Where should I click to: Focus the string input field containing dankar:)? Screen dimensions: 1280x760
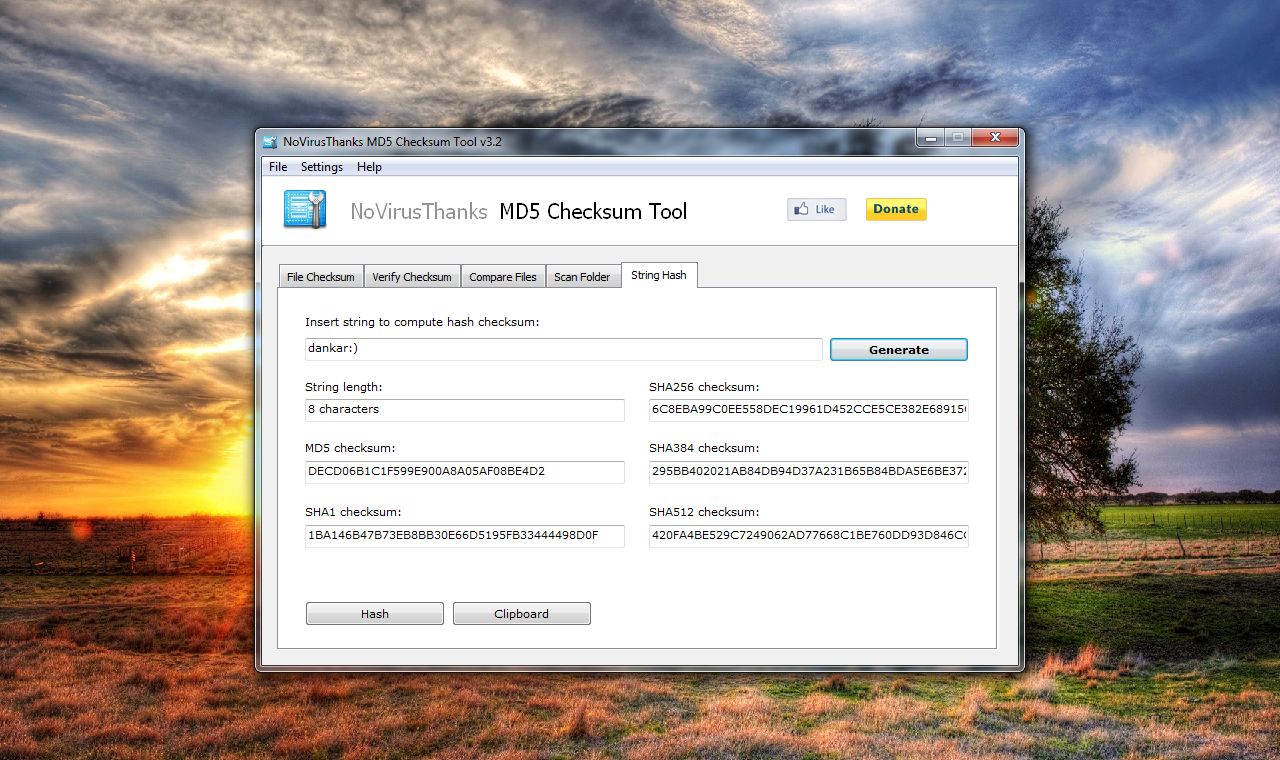pos(564,349)
